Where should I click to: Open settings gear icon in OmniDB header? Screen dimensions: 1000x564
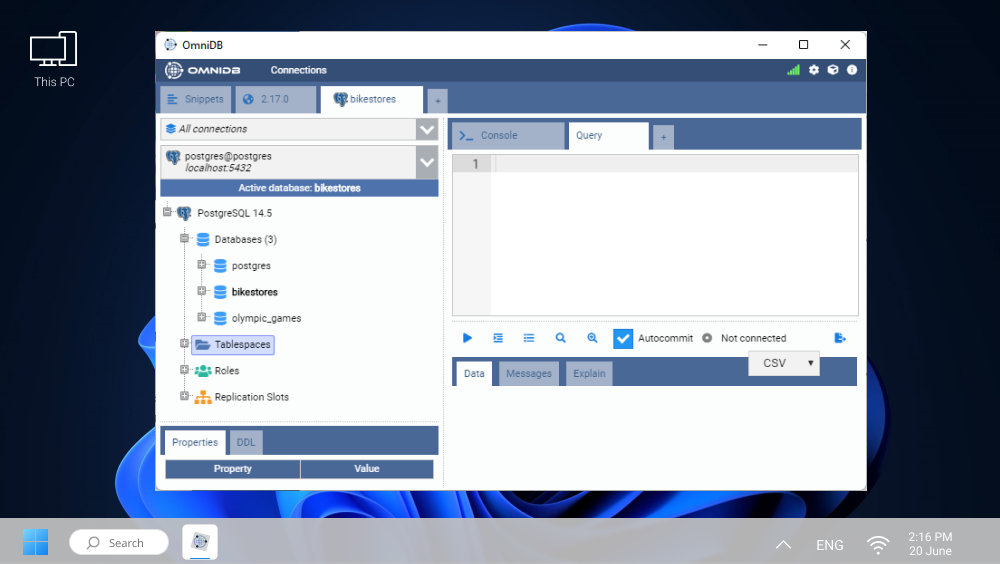point(814,70)
